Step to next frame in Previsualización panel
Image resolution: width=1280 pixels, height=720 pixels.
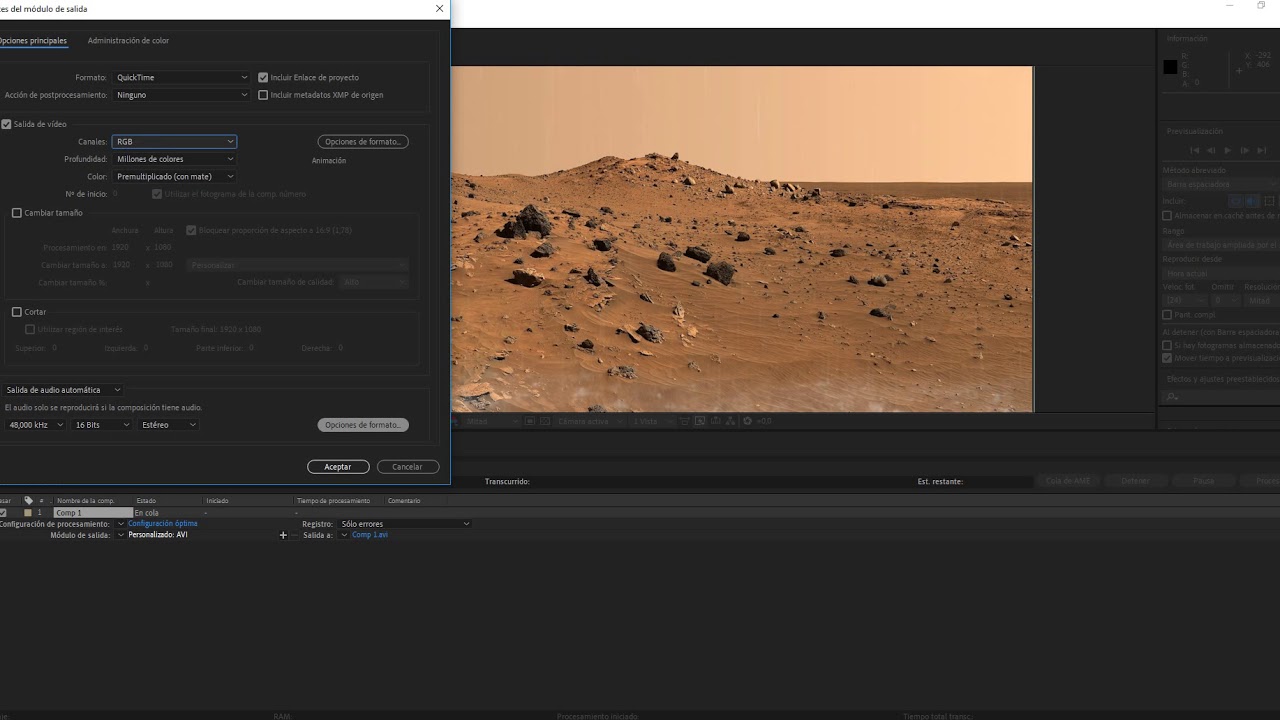tap(1245, 150)
